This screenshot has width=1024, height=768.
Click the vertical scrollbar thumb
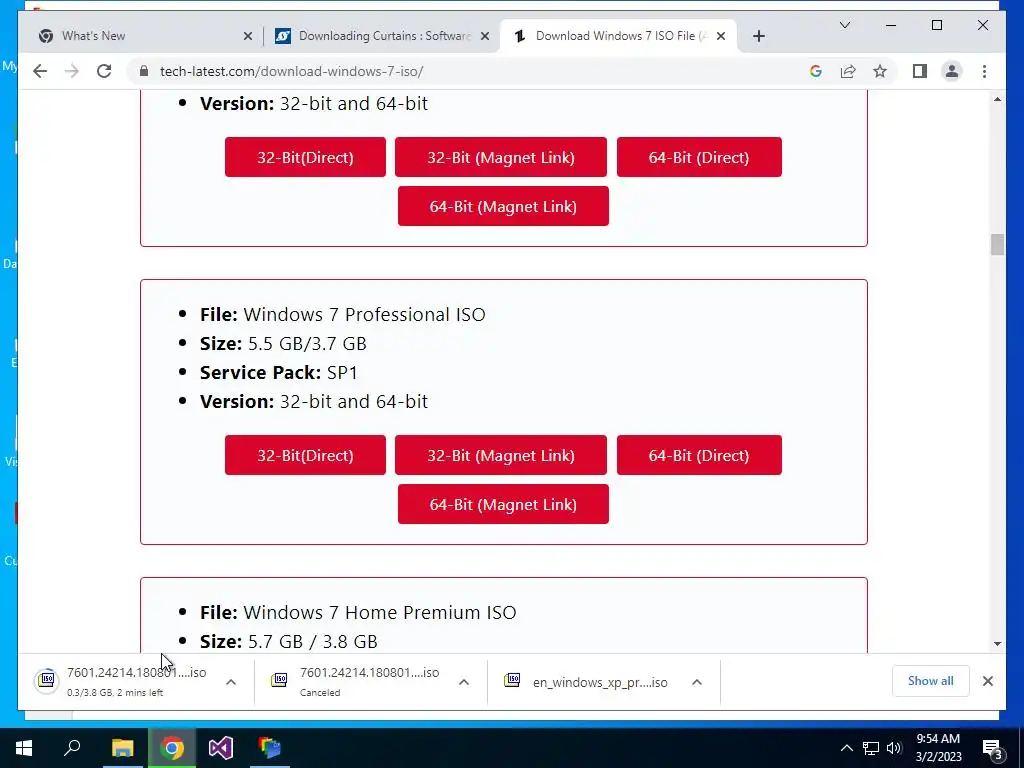pos(997,245)
